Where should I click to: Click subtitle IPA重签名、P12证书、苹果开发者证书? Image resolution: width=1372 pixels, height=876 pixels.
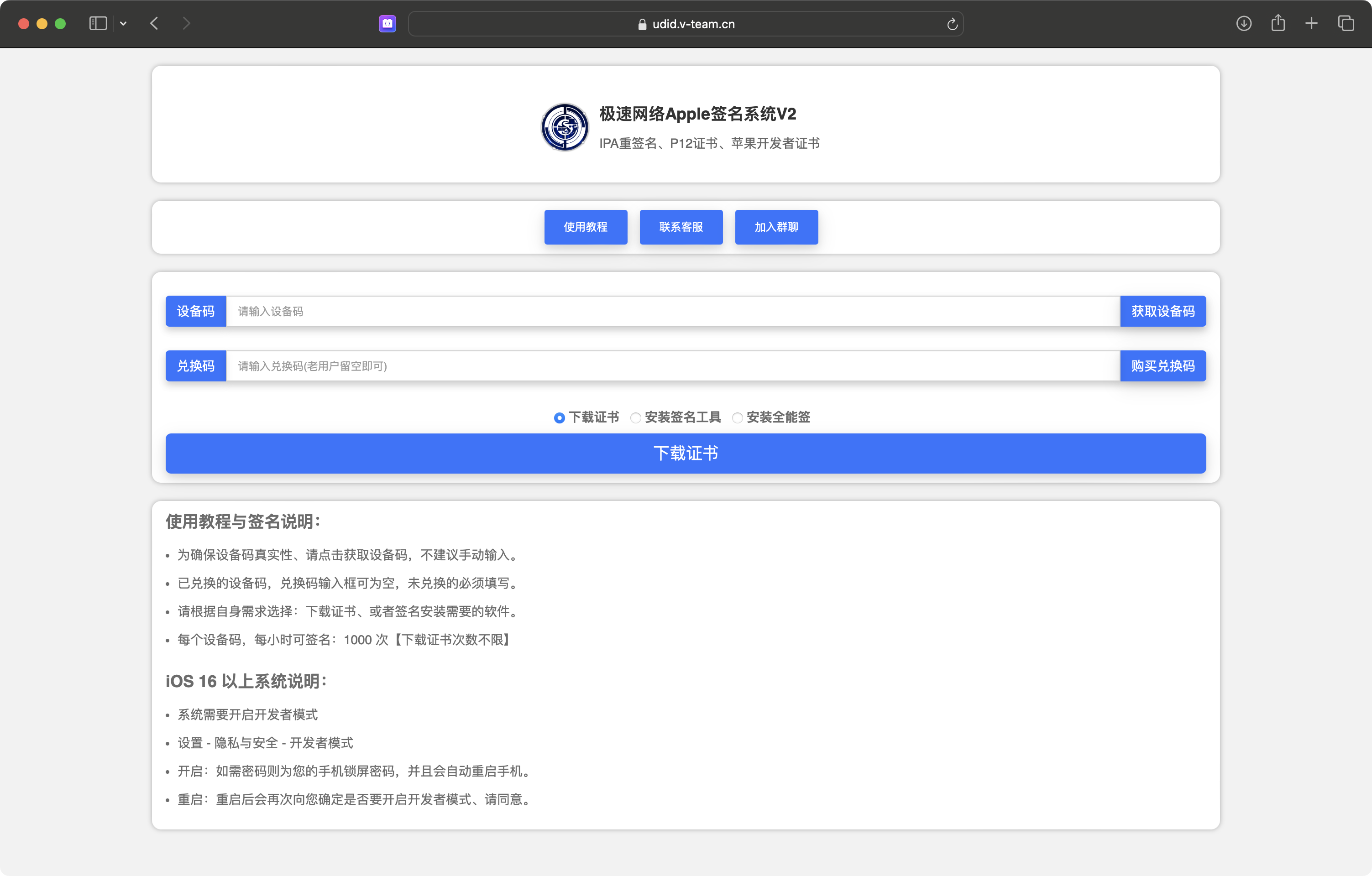709,144
